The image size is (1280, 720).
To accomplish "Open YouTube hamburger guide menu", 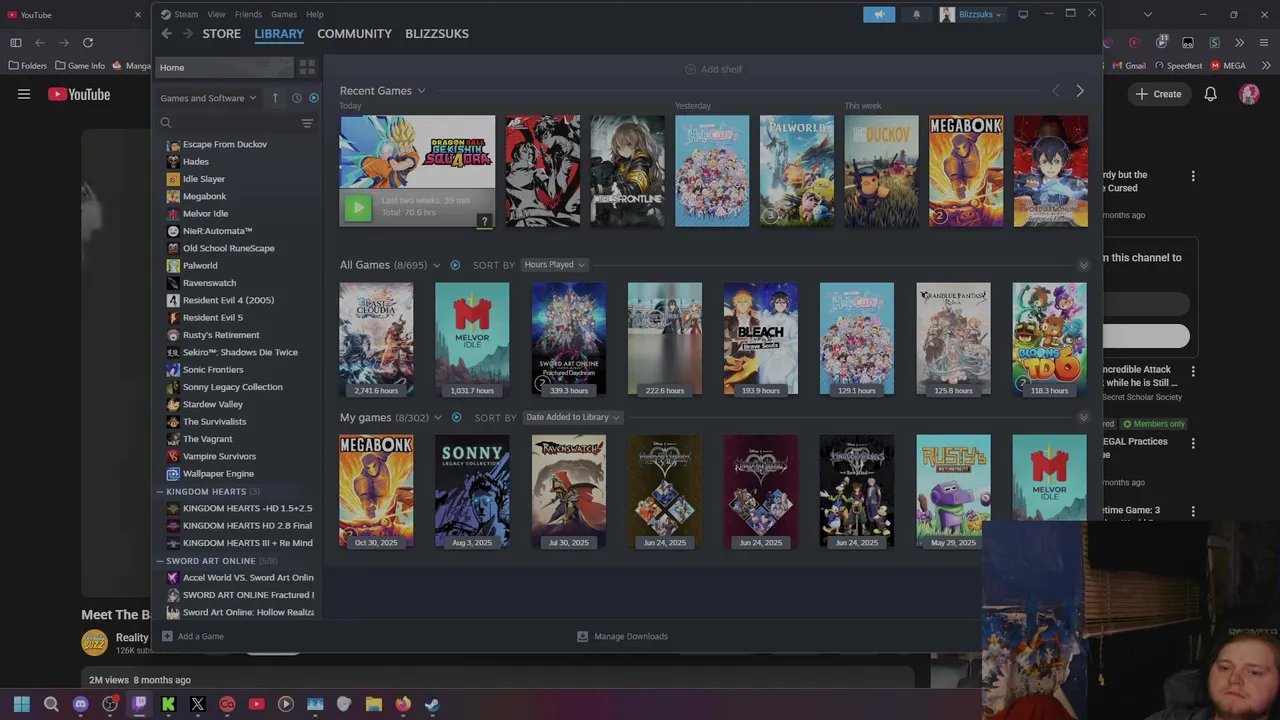I will (24, 94).
